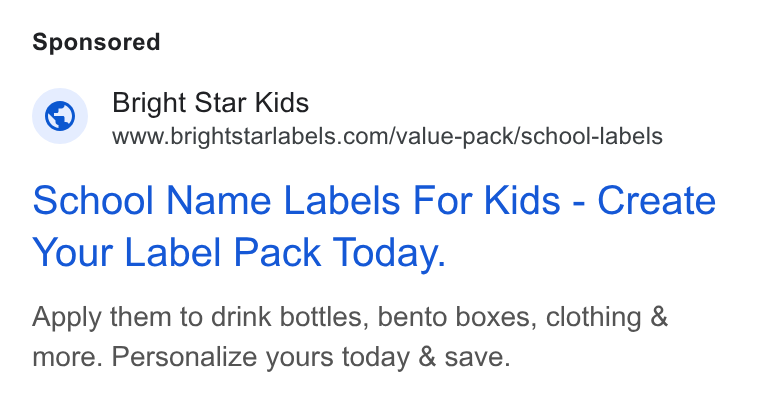Click the word 'Today.' ending the headline
The image size is (760, 398).
click(389, 253)
